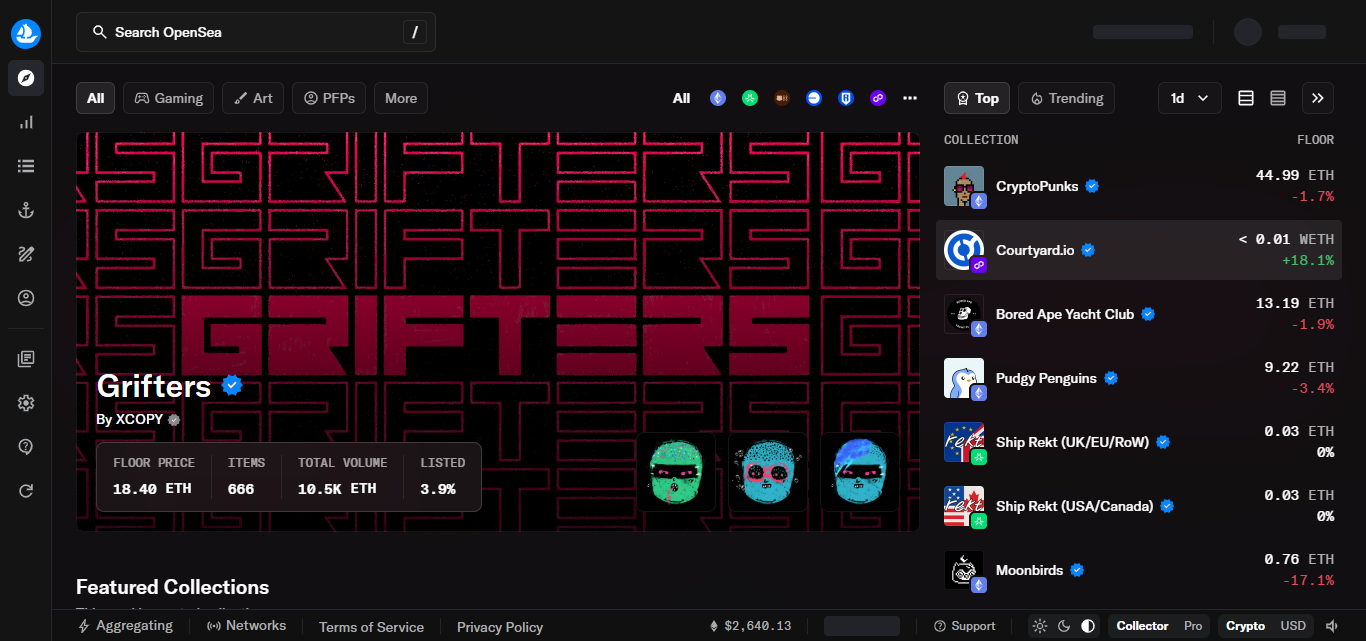This screenshot has height=641, width=1366.
Task: Switch to dark theme moon icon
Action: point(1064,626)
